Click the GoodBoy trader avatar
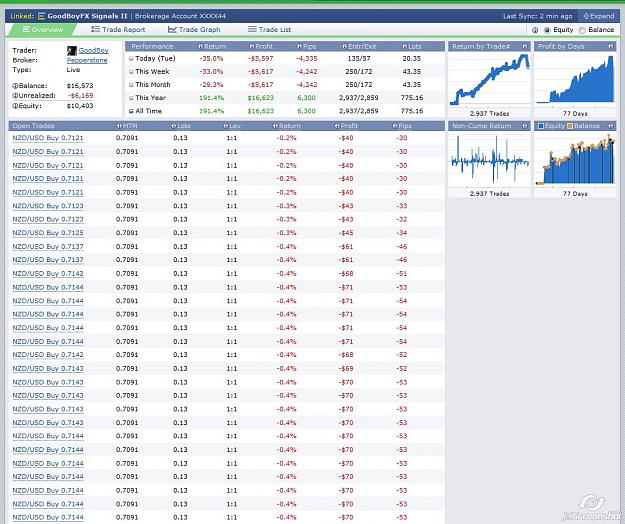The height and width of the screenshot is (524, 625). click(x=72, y=51)
